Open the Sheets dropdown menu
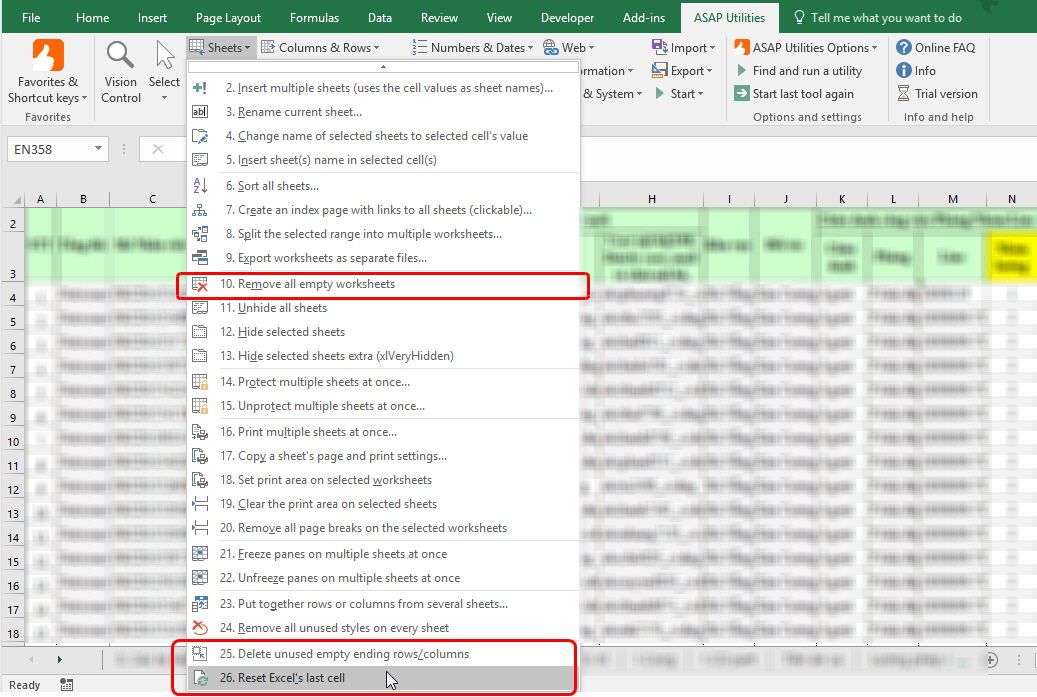Viewport: 1037px width, 697px height. tap(220, 48)
